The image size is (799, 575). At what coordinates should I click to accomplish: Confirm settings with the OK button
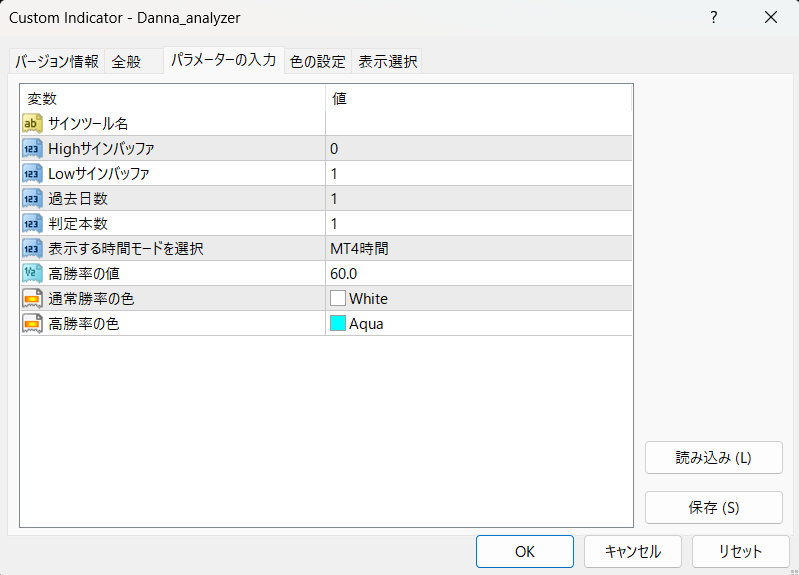[525, 552]
